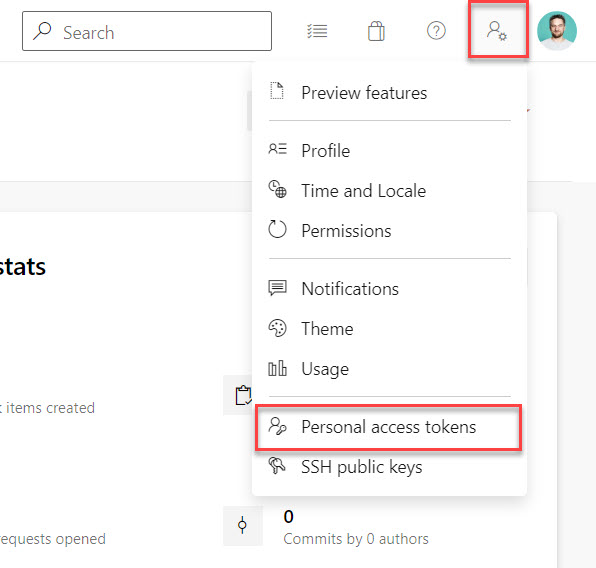This screenshot has width=596, height=568.
Task: Click the Profile contact card icon
Action: tap(278, 149)
